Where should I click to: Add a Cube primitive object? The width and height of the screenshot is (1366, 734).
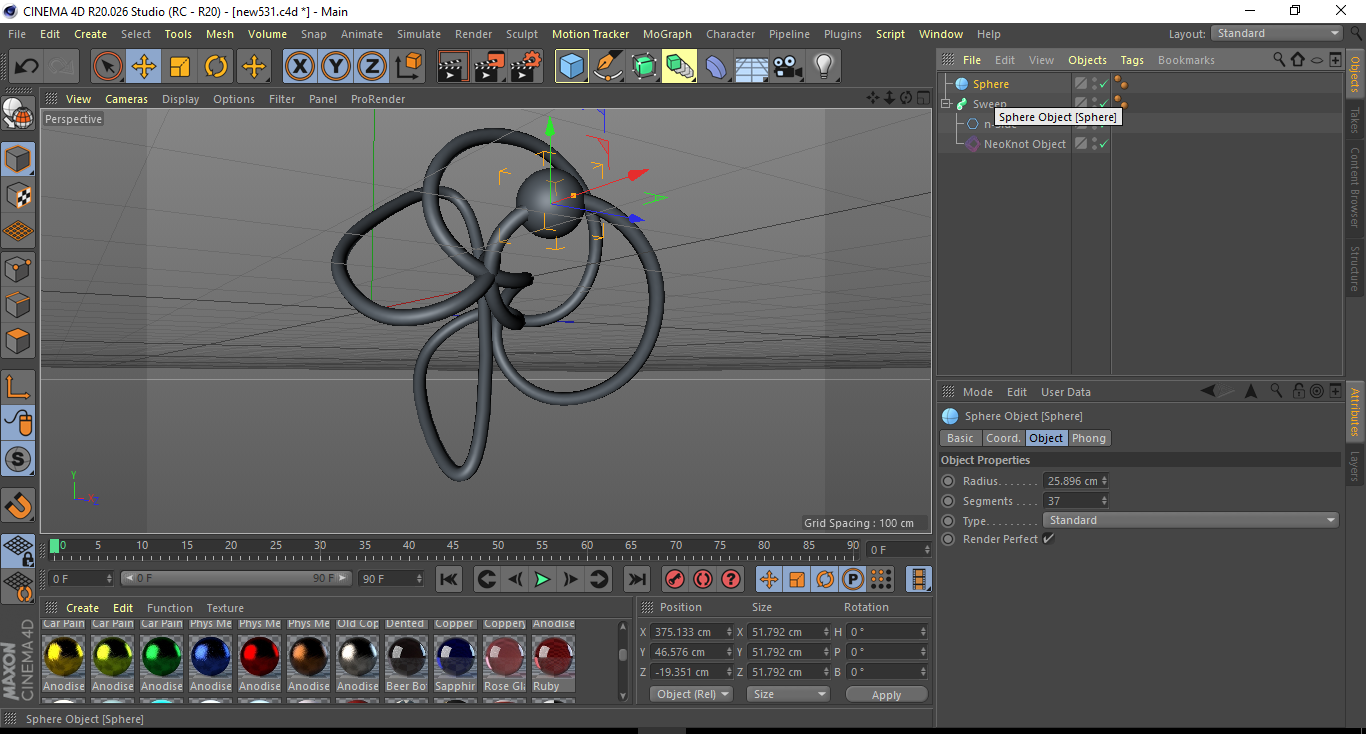tap(572, 67)
